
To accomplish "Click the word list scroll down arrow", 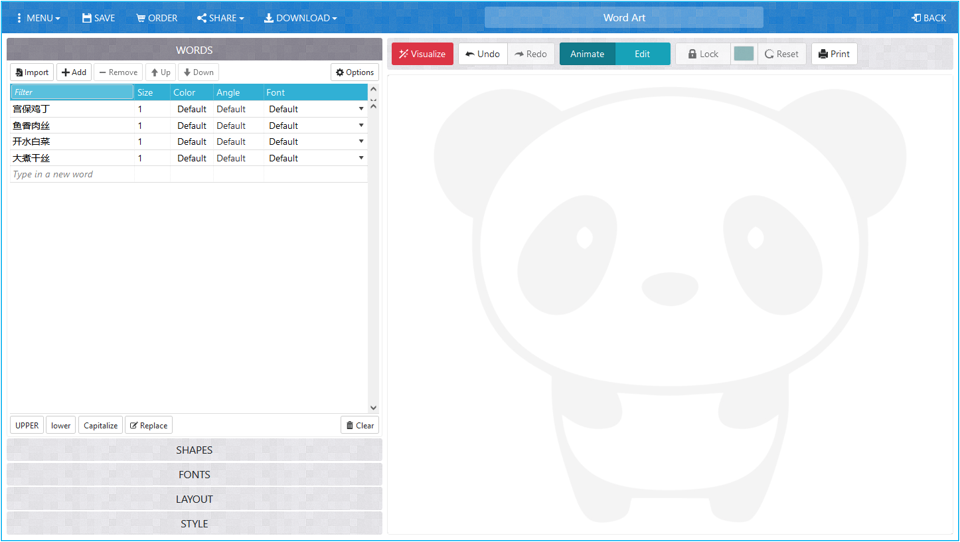I will point(373,408).
